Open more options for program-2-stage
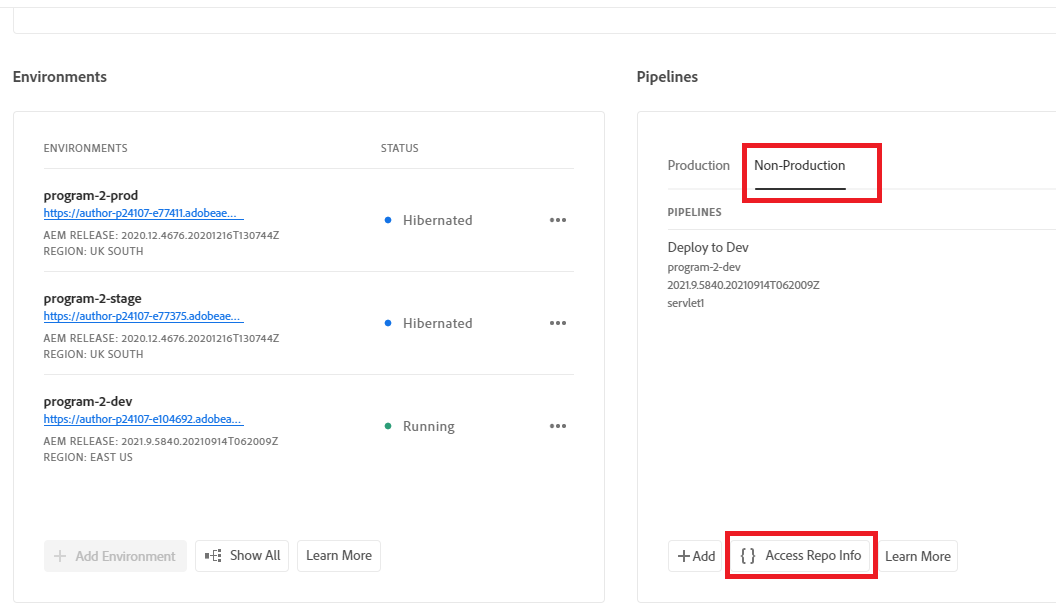Screen dimensions: 1056x605 558,323
